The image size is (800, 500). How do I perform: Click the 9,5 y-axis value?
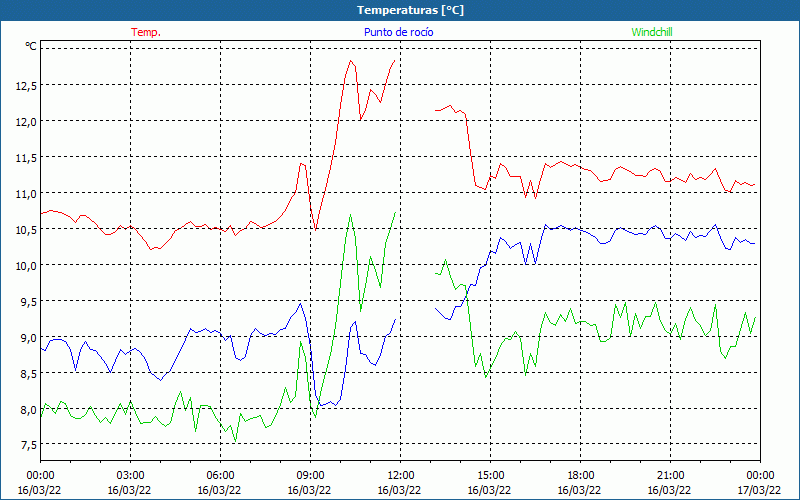29,302
